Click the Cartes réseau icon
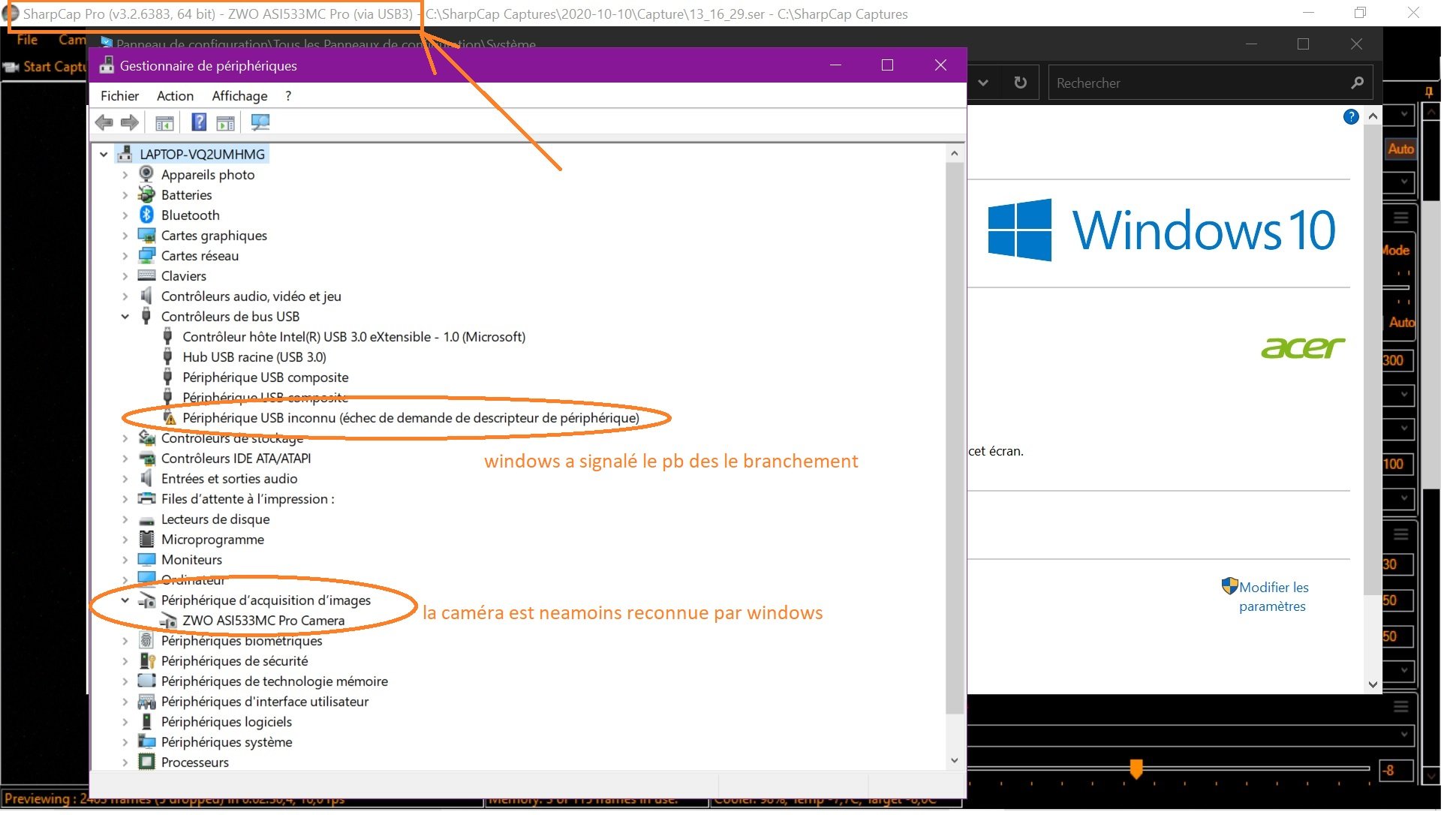Viewport: 1456px width, 815px height. 146,255
